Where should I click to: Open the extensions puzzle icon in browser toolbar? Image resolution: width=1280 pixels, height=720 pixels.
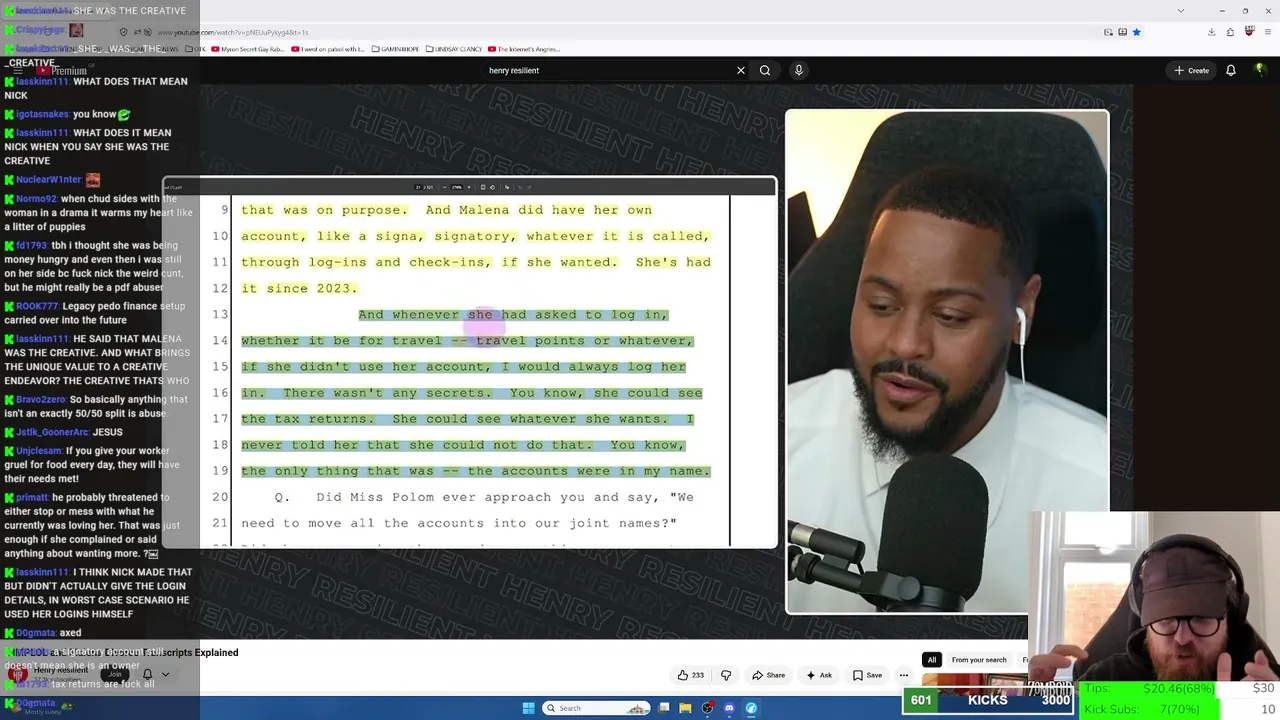pos(1230,32)
